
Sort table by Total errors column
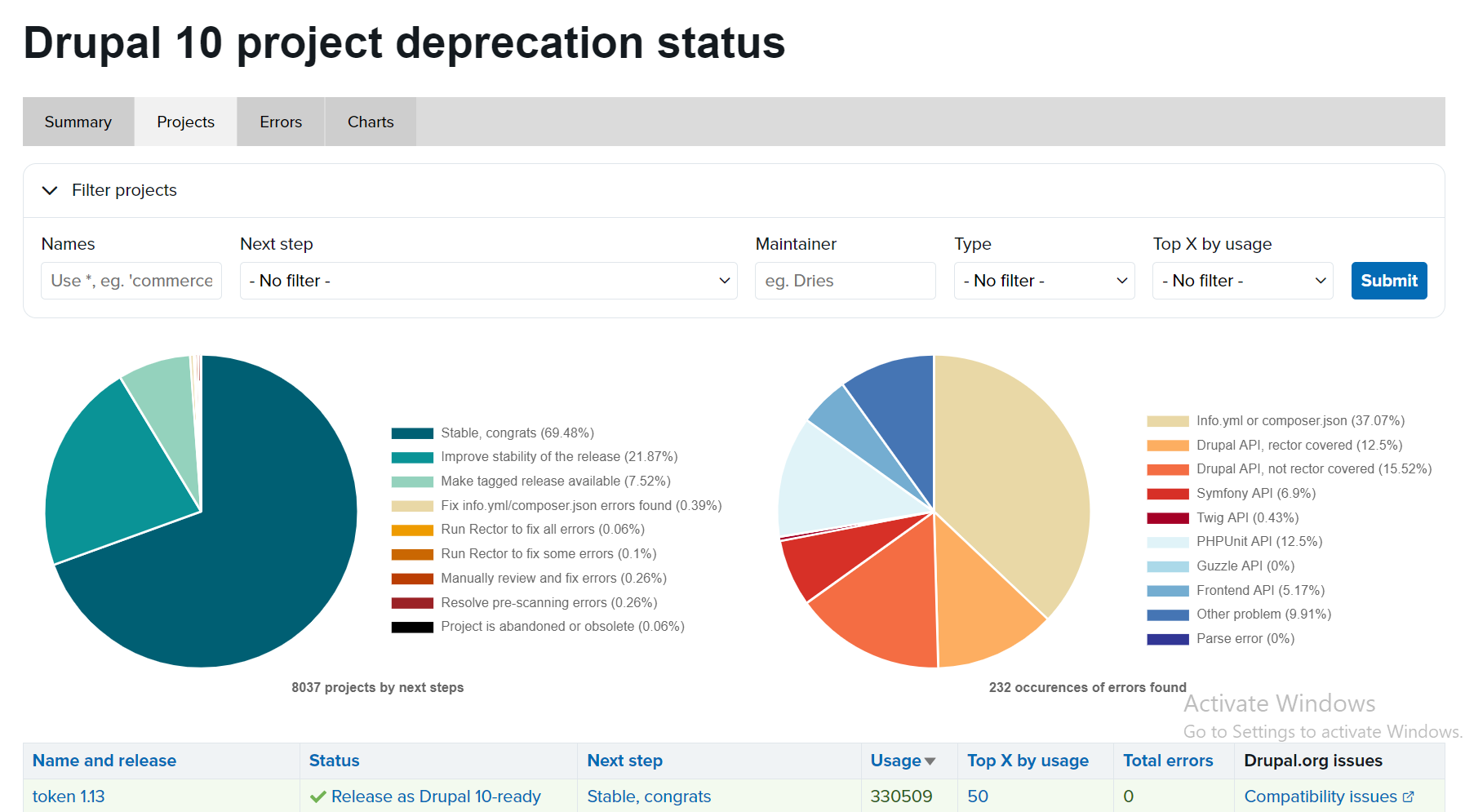coord(1168,761)
